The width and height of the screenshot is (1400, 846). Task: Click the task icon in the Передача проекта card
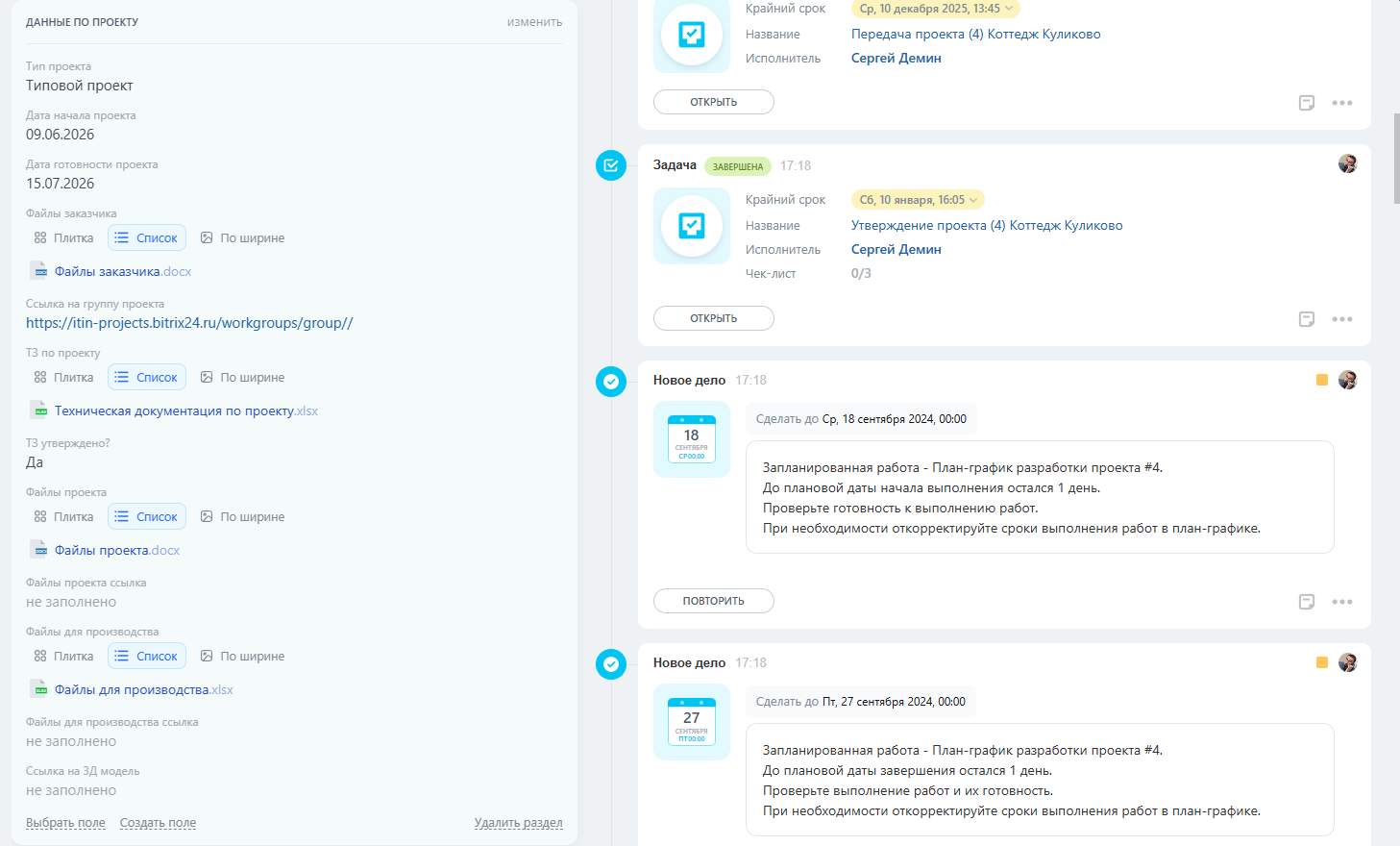coord(692,35)
